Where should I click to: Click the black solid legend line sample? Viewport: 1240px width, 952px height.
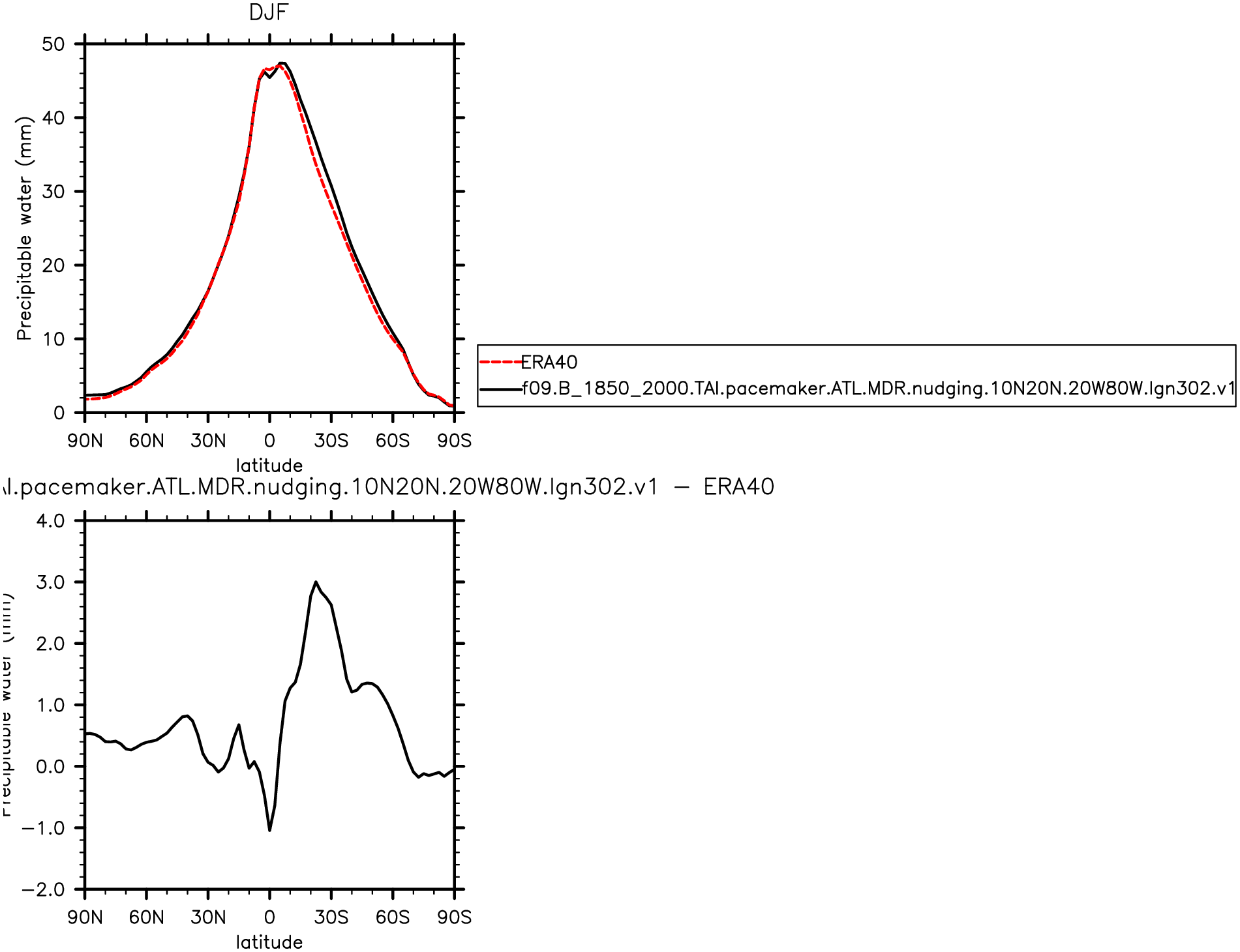tap(500, 389)
